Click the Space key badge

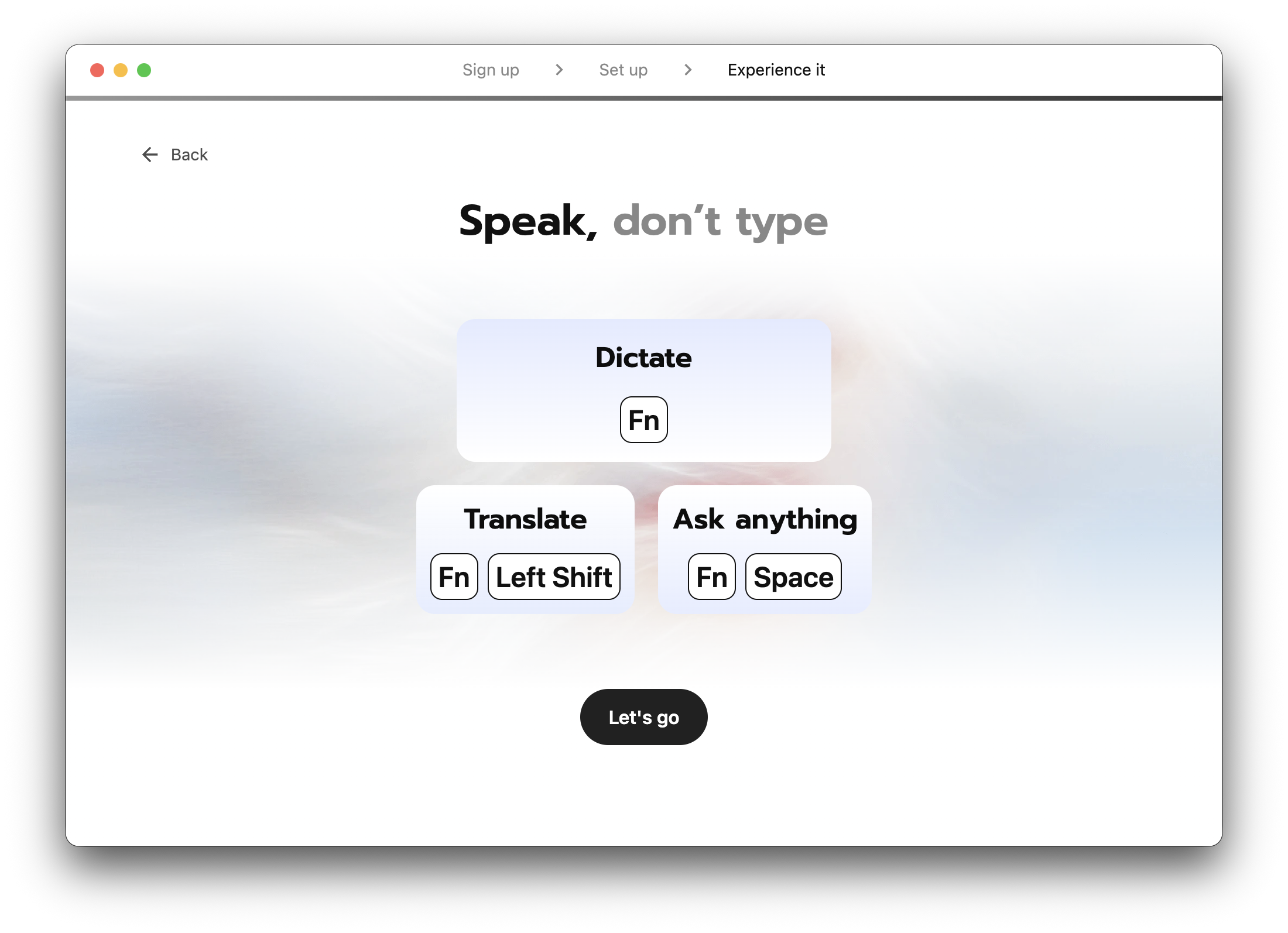(x=793, y=577)
